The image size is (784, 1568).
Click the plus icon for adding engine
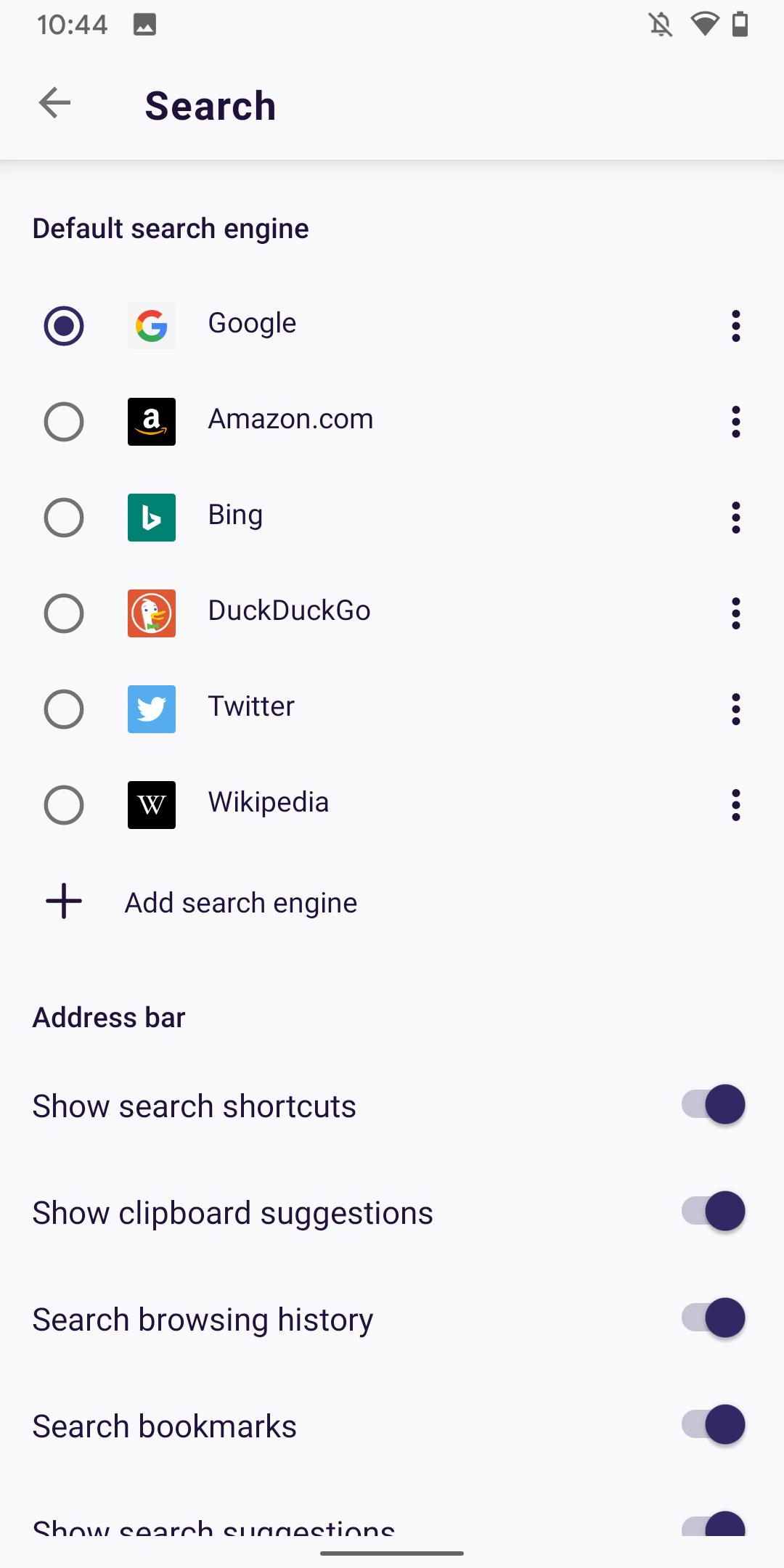click(64, 901)
